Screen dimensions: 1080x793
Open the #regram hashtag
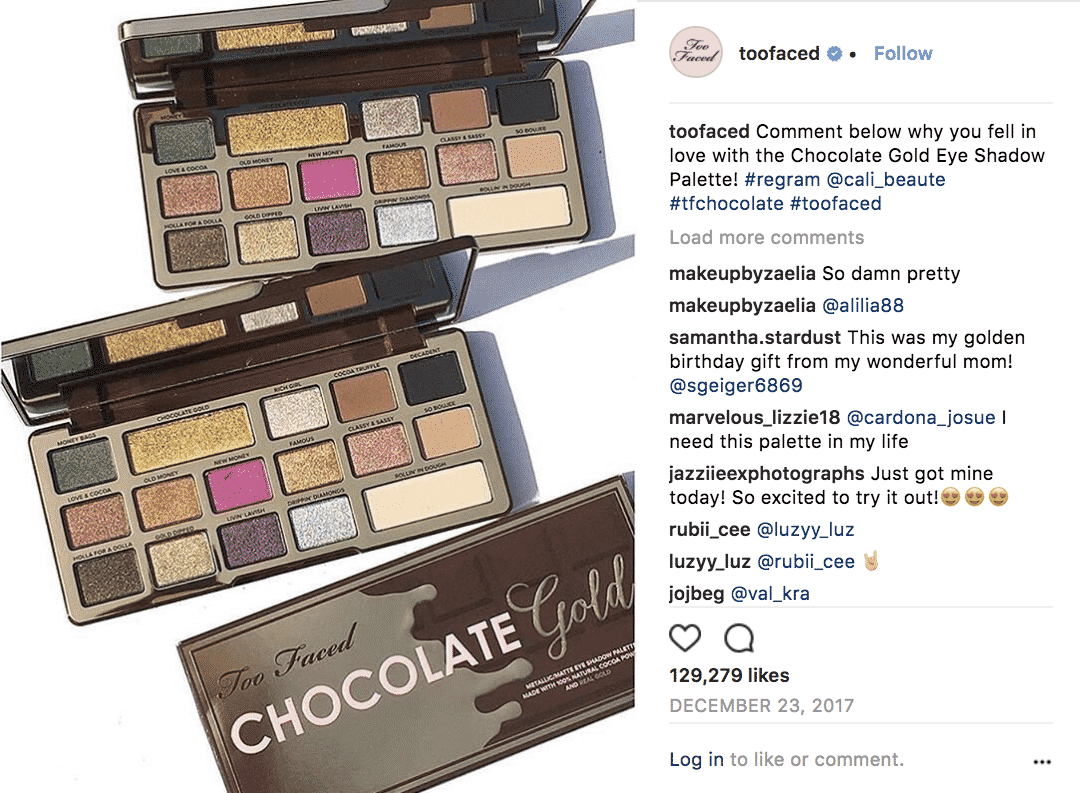(782, 180)
